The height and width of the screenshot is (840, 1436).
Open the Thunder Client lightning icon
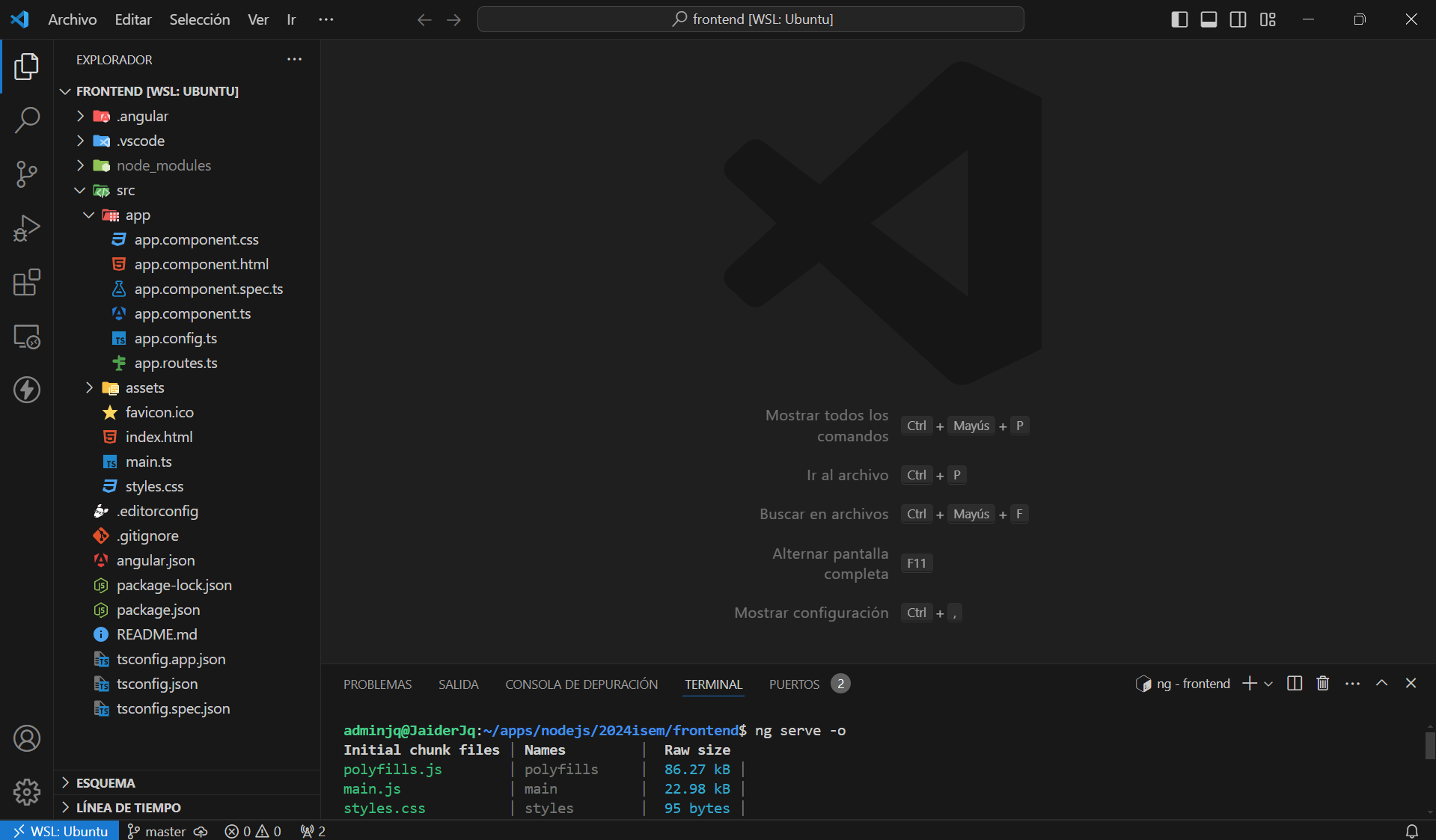[x=27, y=390]
